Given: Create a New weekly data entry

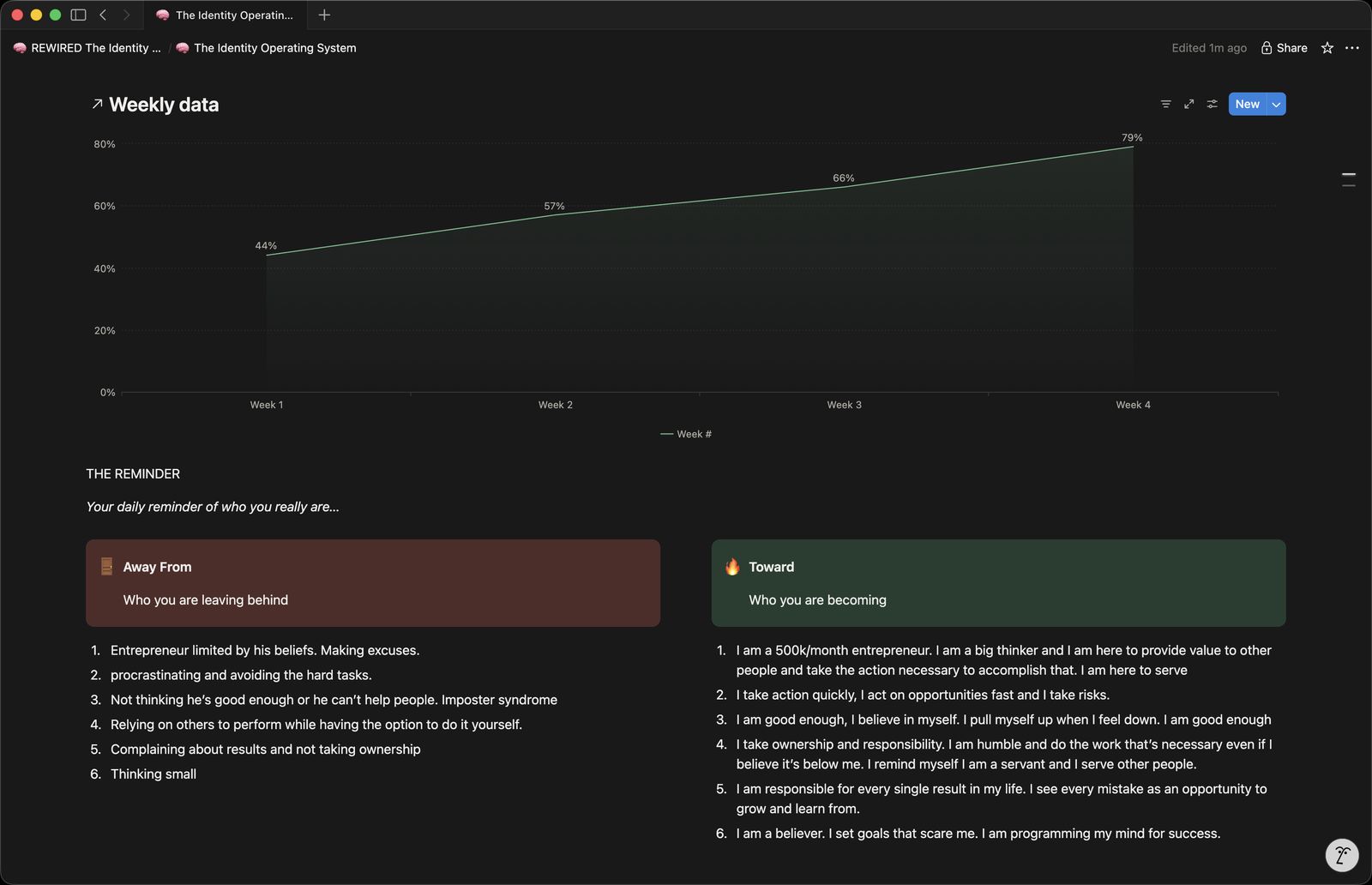Looking at the screenshot, I should (1247, 104).
